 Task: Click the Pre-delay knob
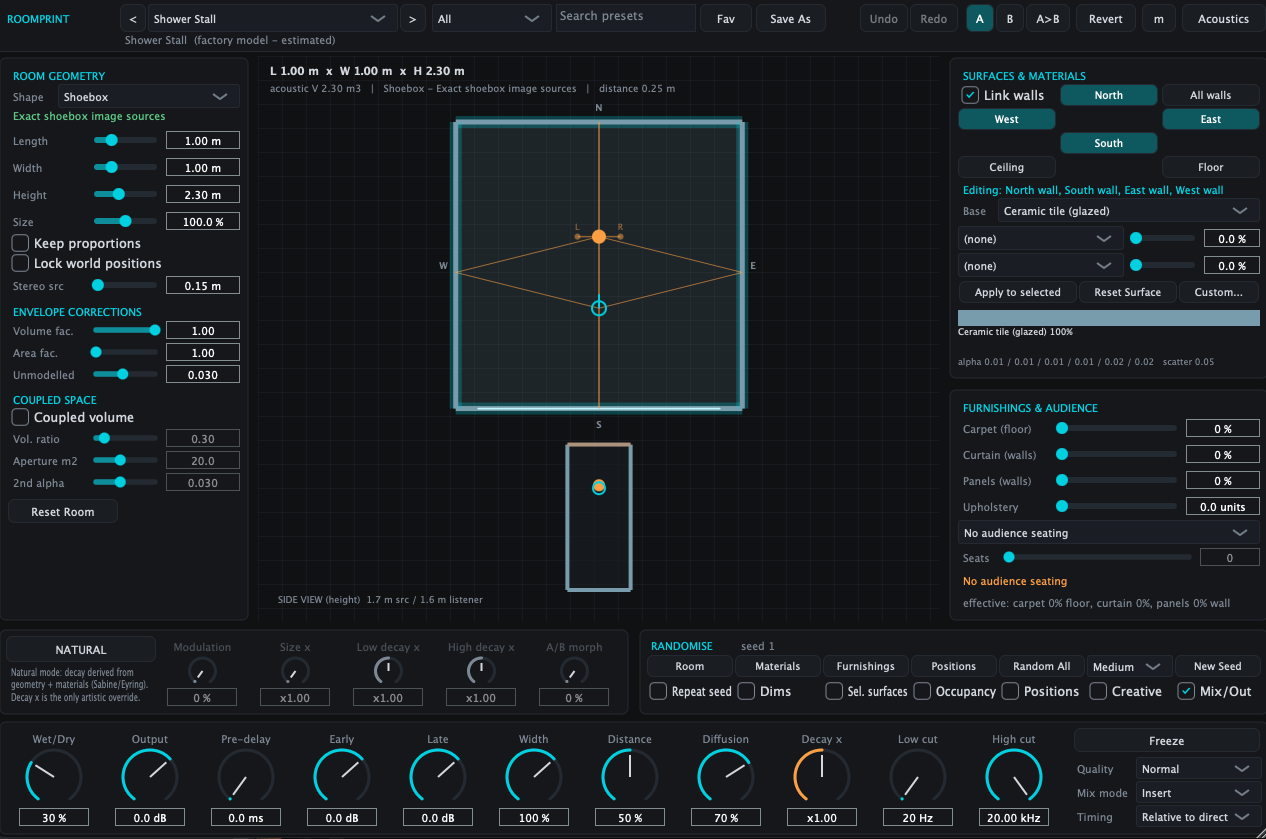point(246,778)
